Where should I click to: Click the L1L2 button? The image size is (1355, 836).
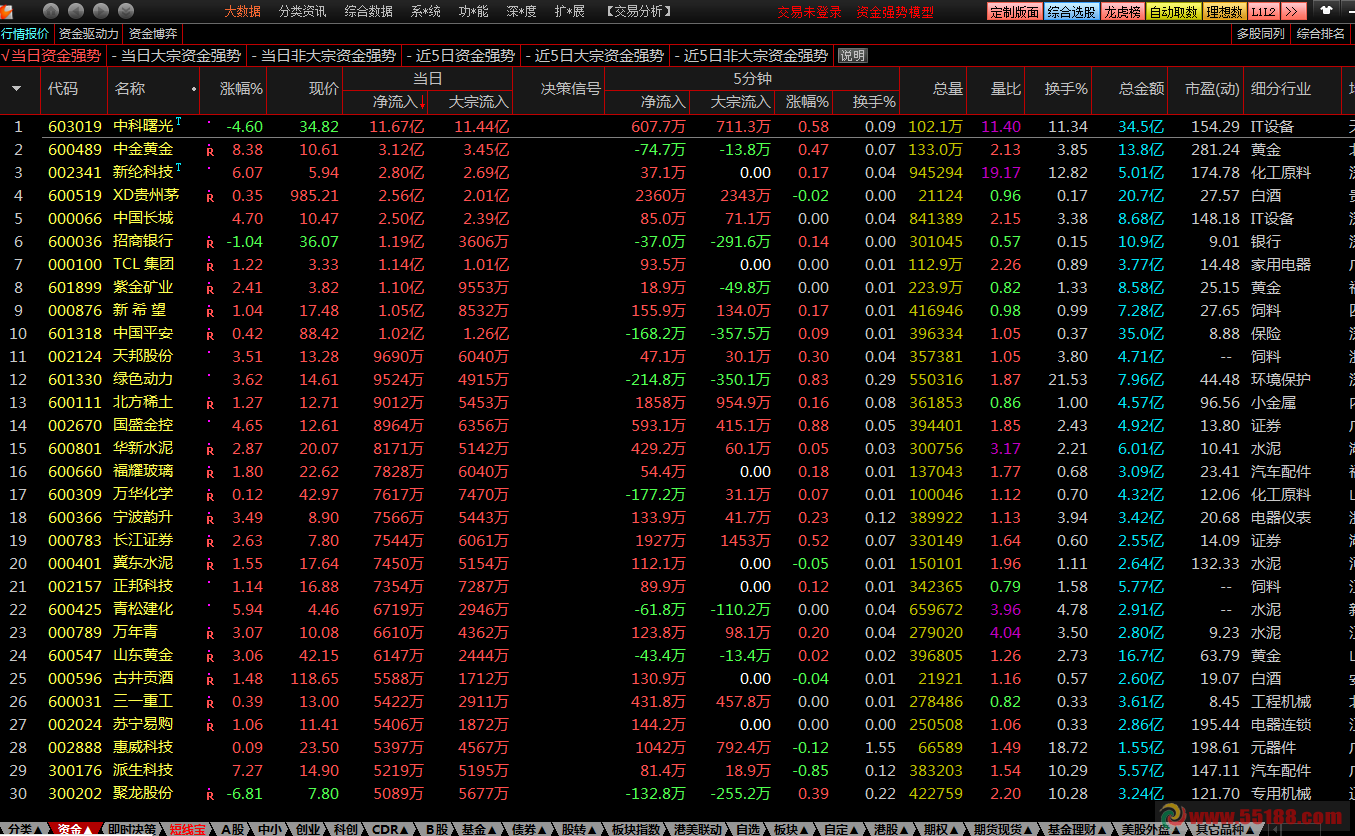pyautogui.click(x=1264, y=12)
